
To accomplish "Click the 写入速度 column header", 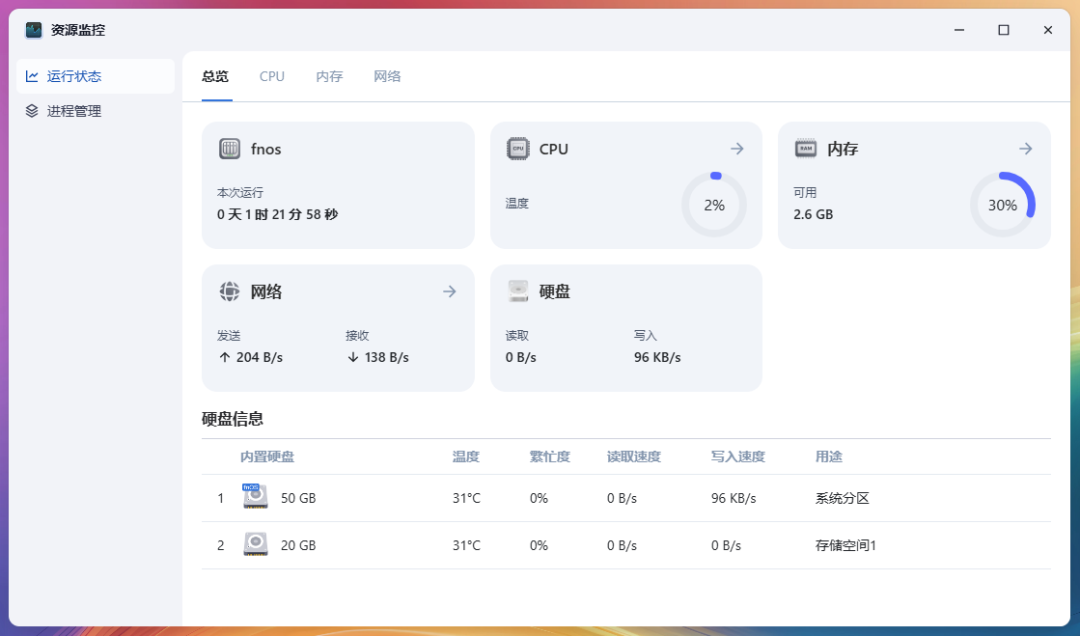I will [738, 457].
